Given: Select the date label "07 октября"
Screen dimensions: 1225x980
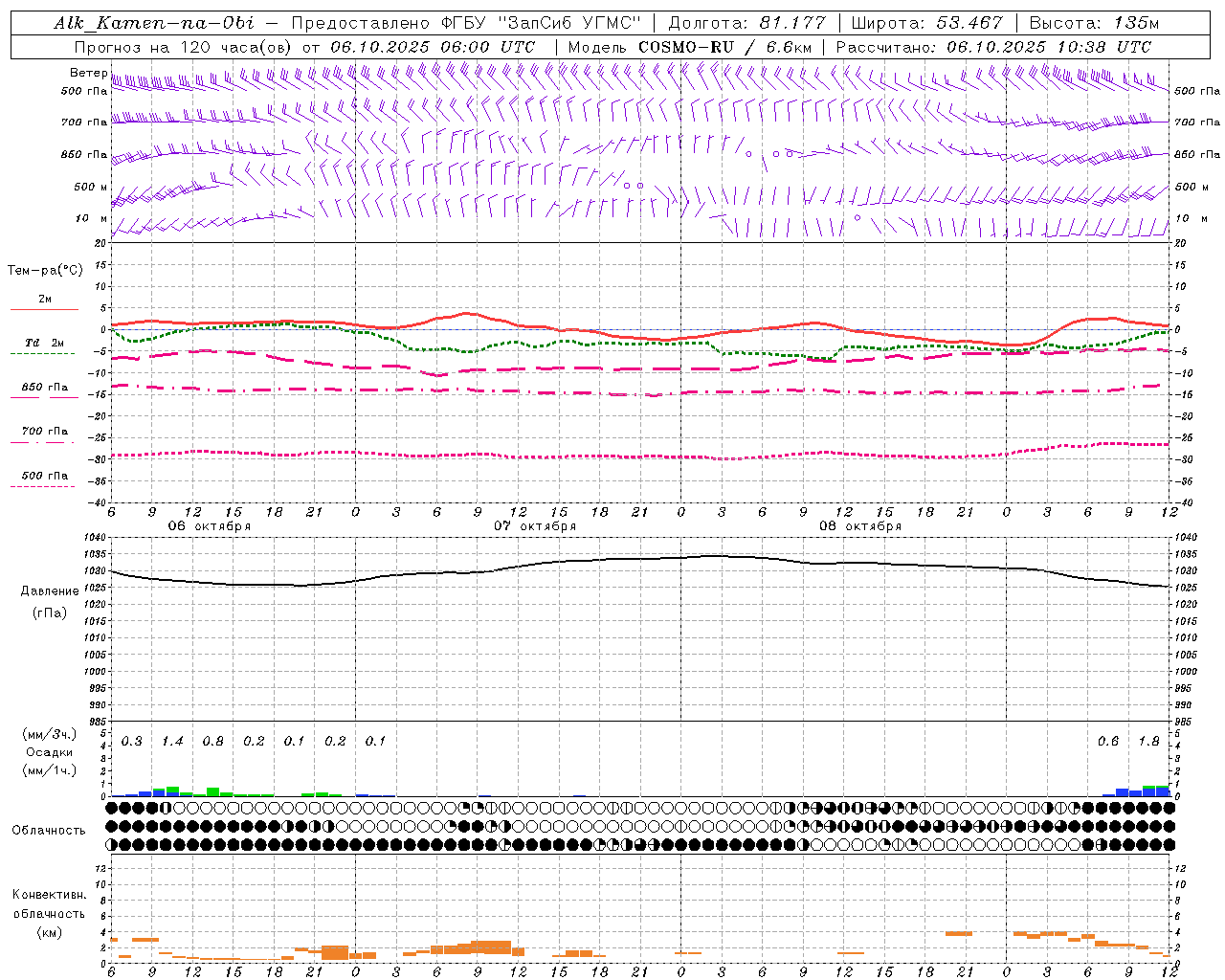Looking at the screenshot, I should (x=535, y=526).
